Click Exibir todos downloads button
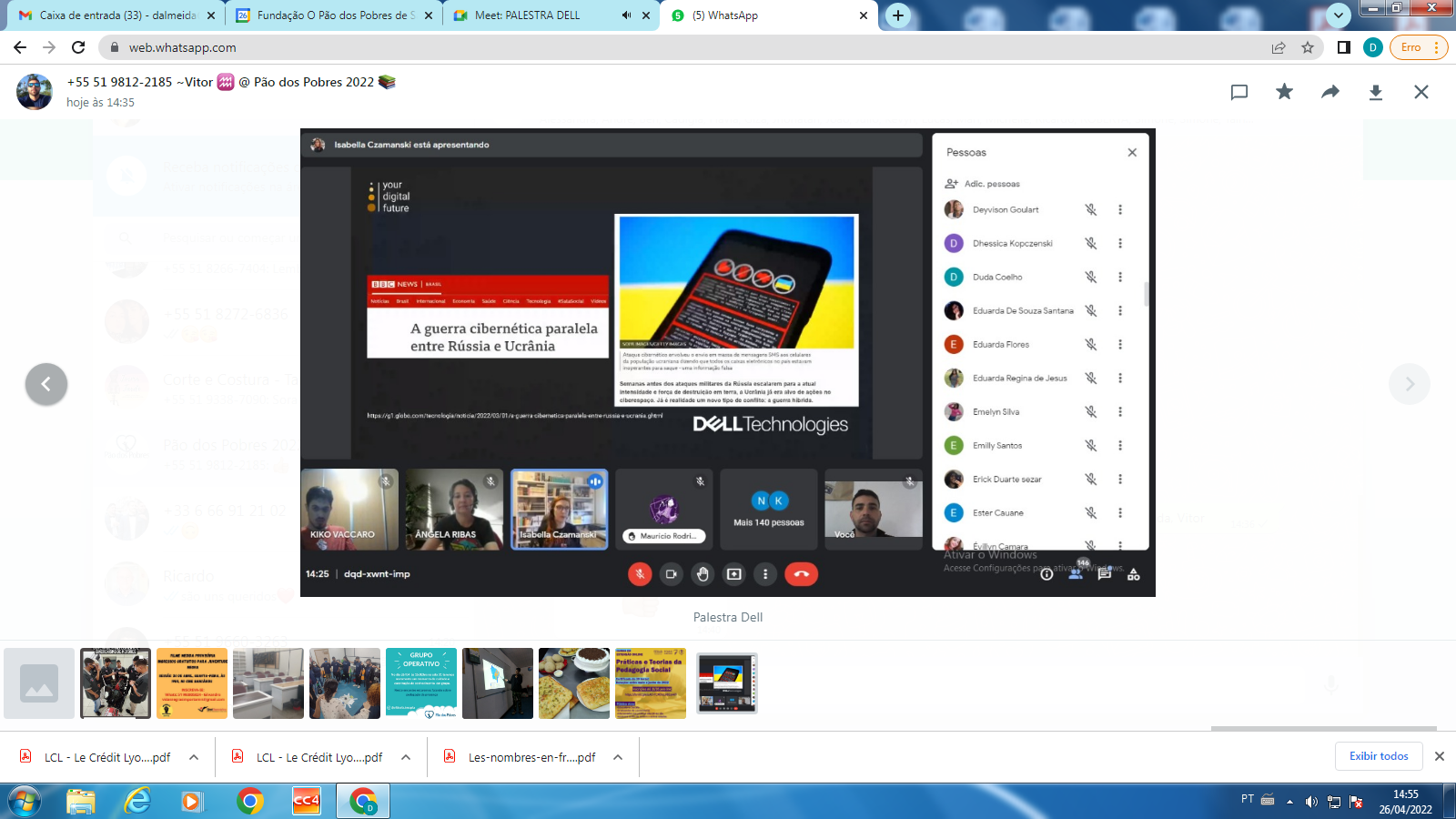Viewport: 1456px width, 819px height. [x=1379, y=756]
